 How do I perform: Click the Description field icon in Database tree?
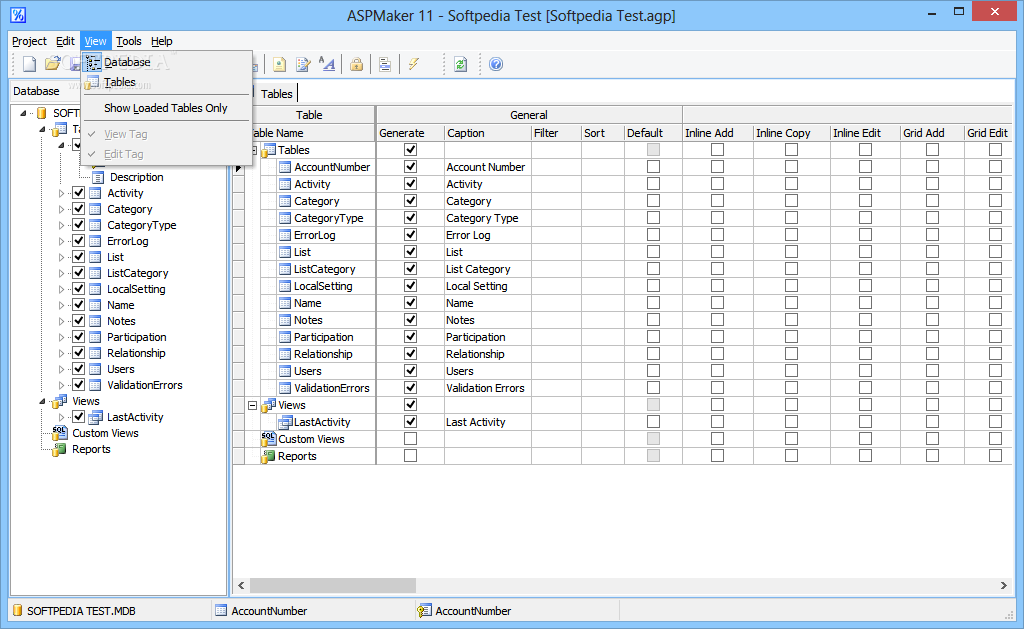[x=98, y=177]
